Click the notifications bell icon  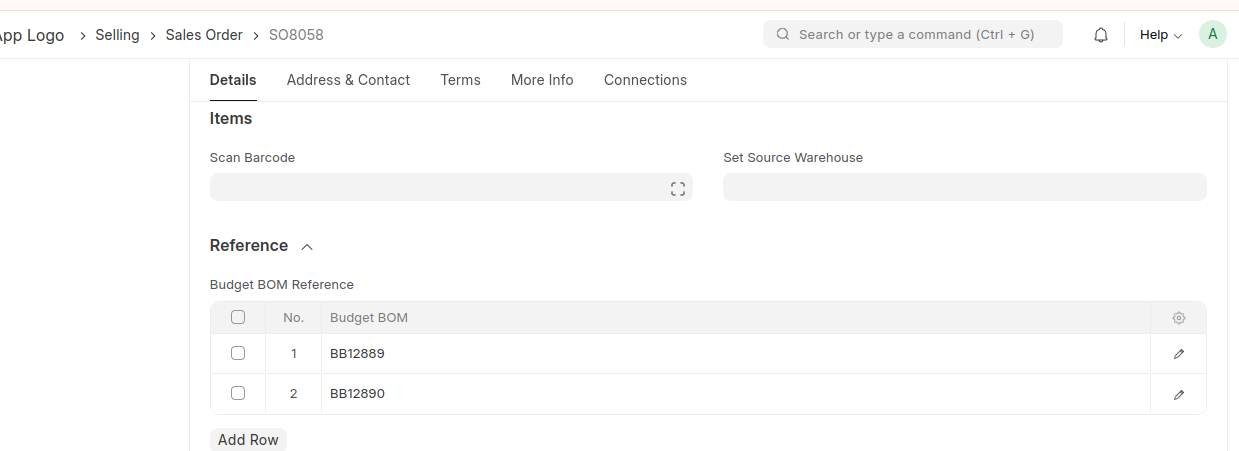(1101, 35)
